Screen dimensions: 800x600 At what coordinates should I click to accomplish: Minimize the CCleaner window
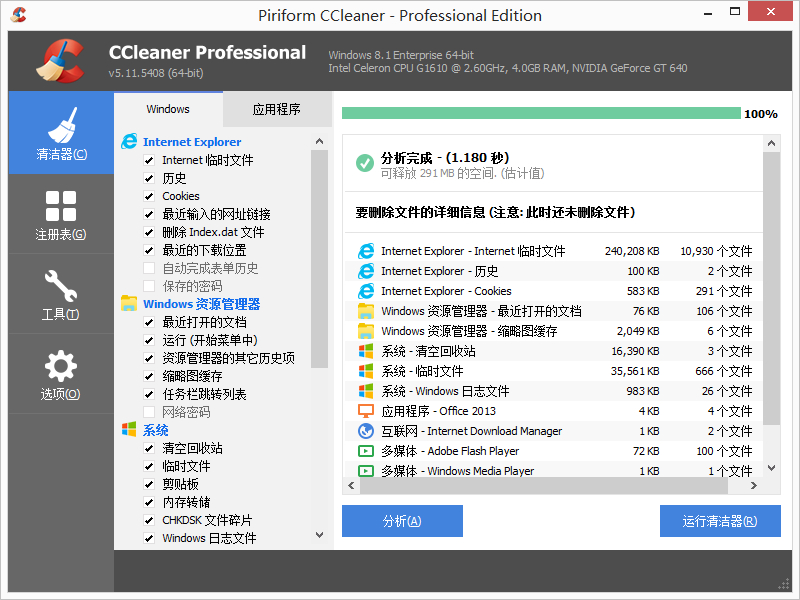(x=708, y=13)
